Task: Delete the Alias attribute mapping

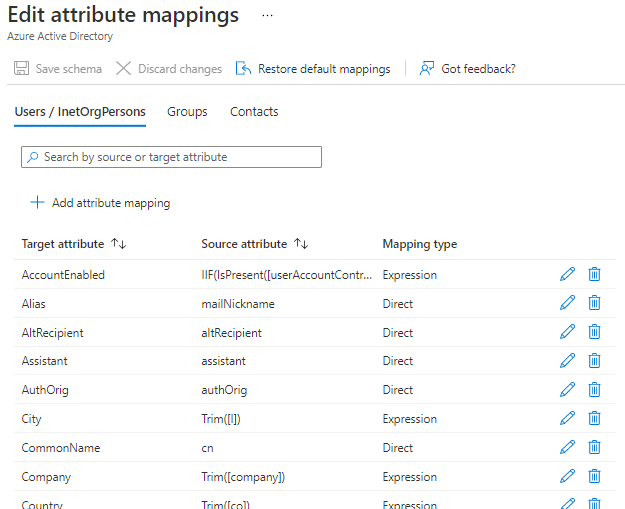Action: point(594,303)
